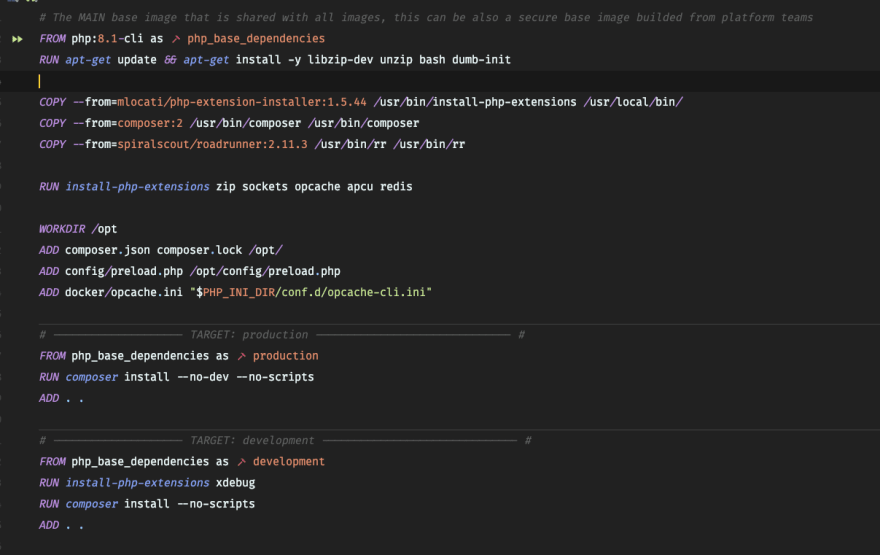Click 'zip sockets opcache apcu redis' extensions list
Viewport: 880px width, 555px height.
pyautogui.click(x=314, y=187)
